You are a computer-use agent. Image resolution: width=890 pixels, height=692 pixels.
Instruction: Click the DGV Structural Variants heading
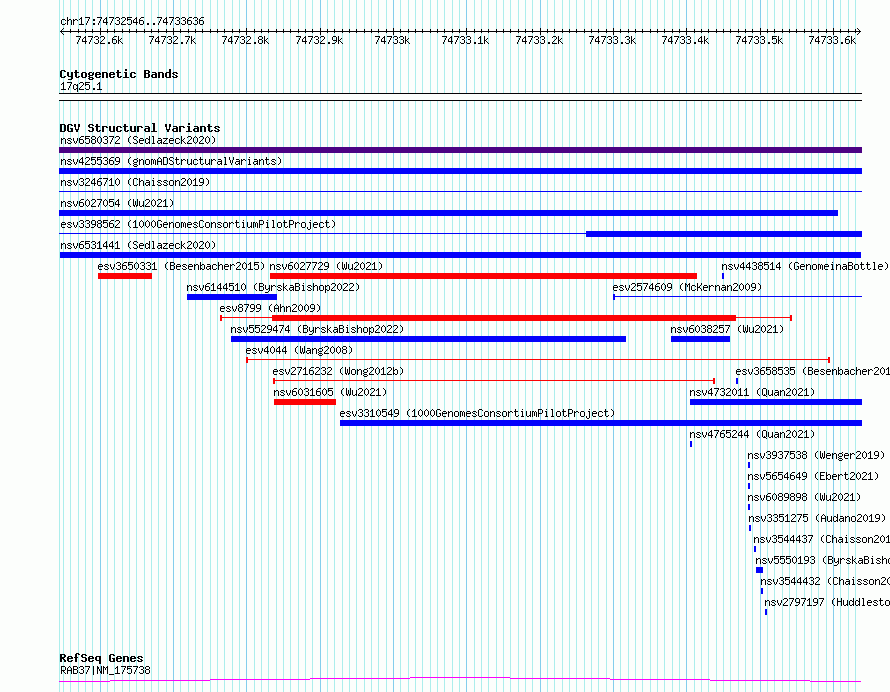point(140,128)
